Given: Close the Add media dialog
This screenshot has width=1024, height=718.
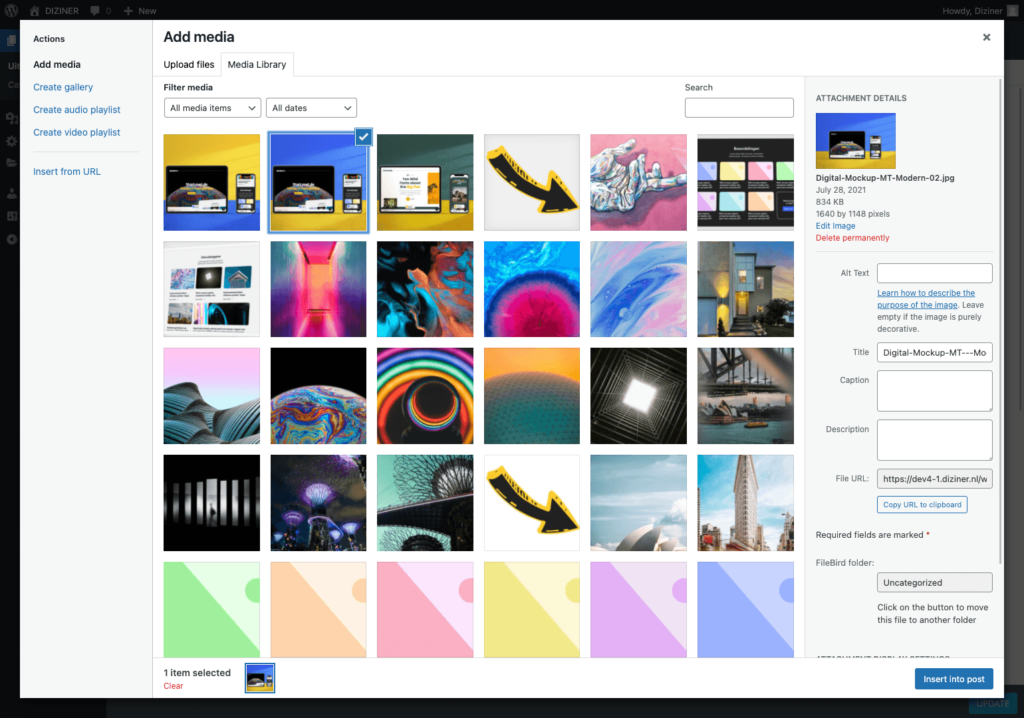Looking at the screenshot, I should [986, 37].
